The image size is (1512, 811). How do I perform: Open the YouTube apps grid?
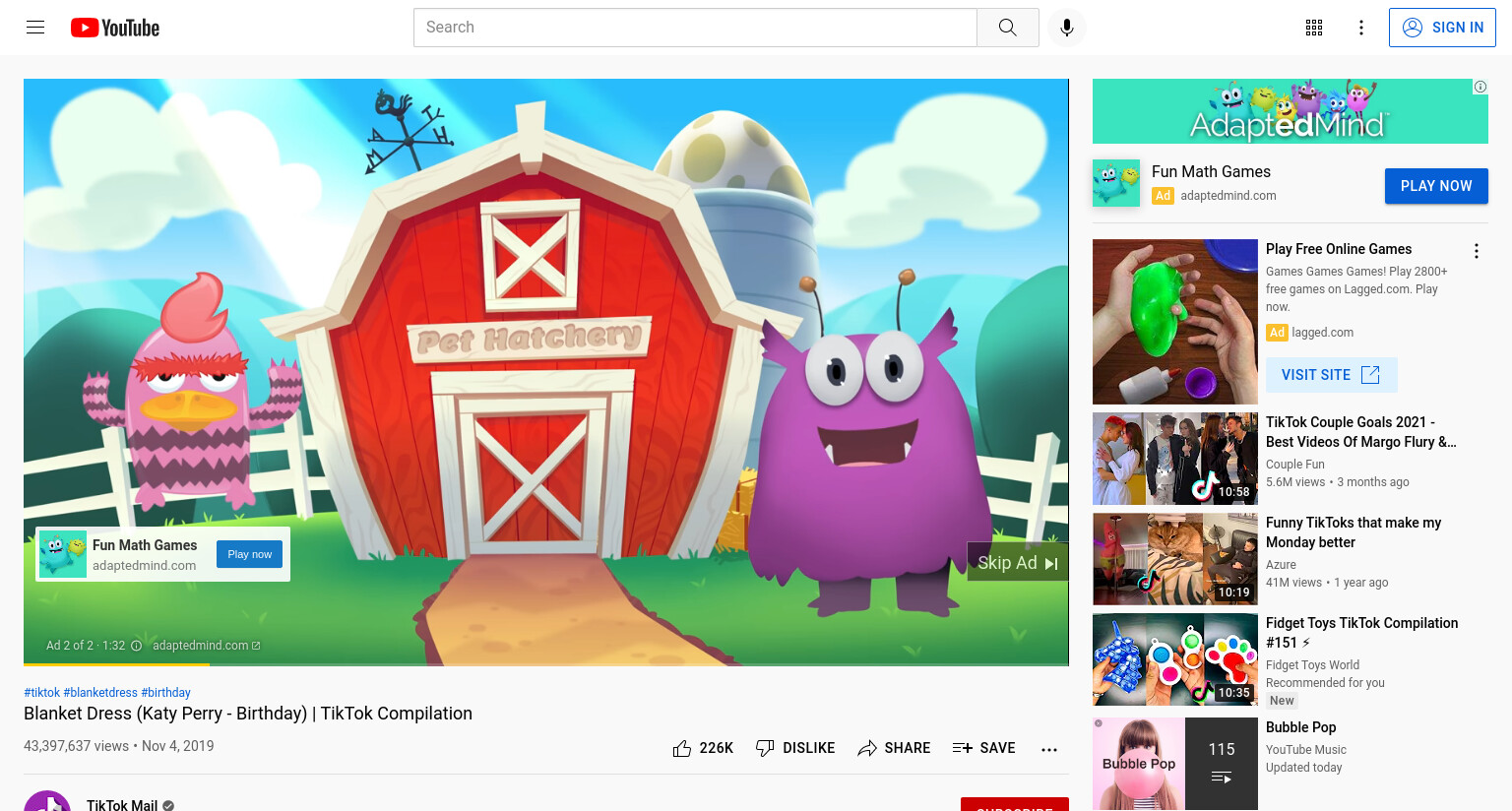[1314, 28]
